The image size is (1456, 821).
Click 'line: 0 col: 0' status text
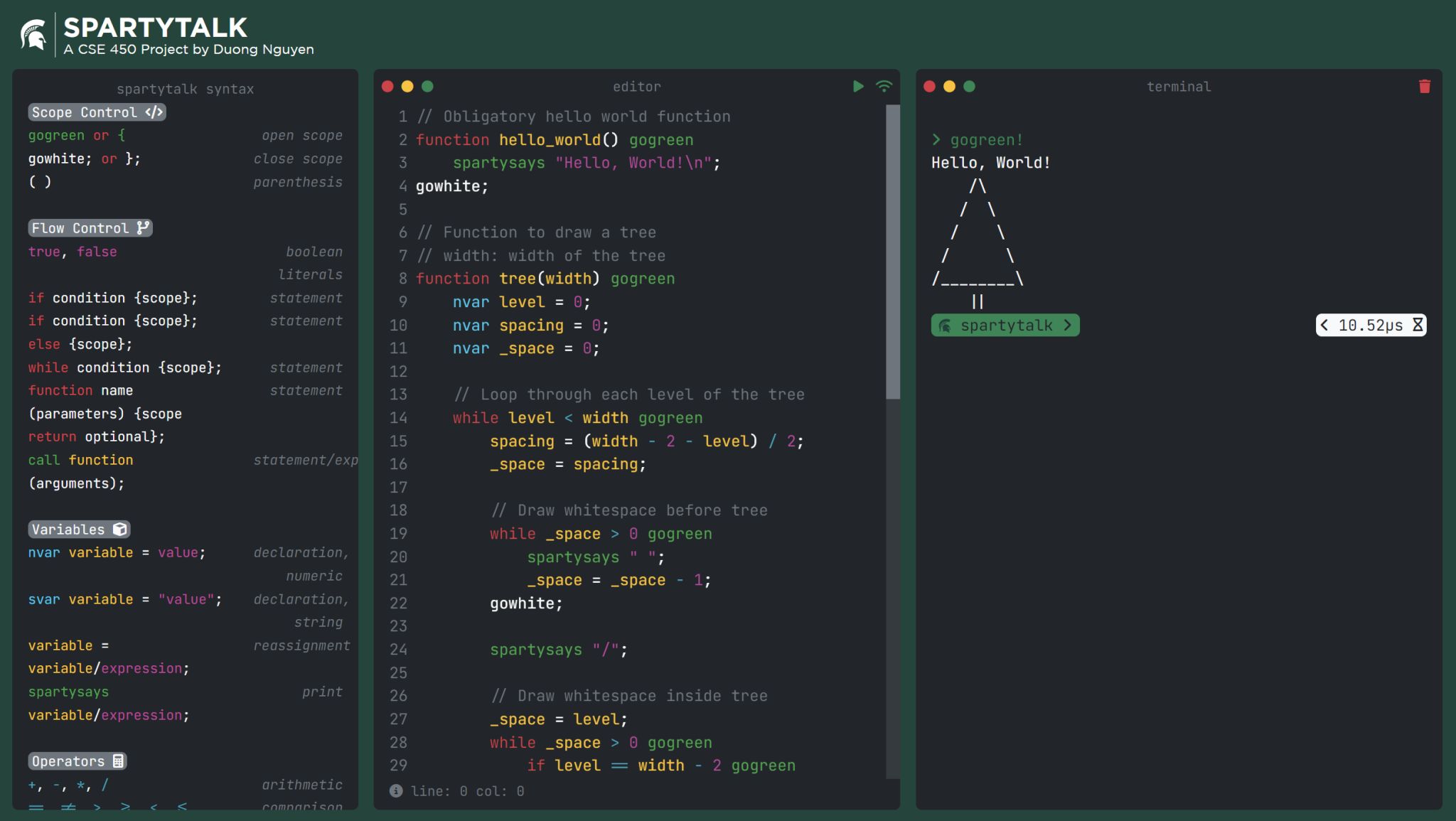467,791
